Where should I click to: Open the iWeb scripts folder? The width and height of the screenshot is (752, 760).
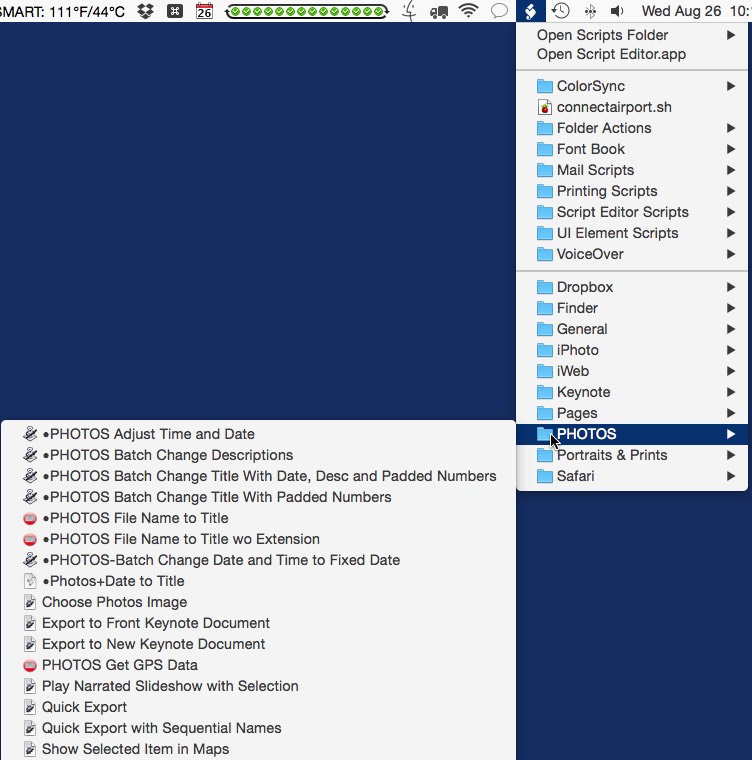tap(632, 371)
